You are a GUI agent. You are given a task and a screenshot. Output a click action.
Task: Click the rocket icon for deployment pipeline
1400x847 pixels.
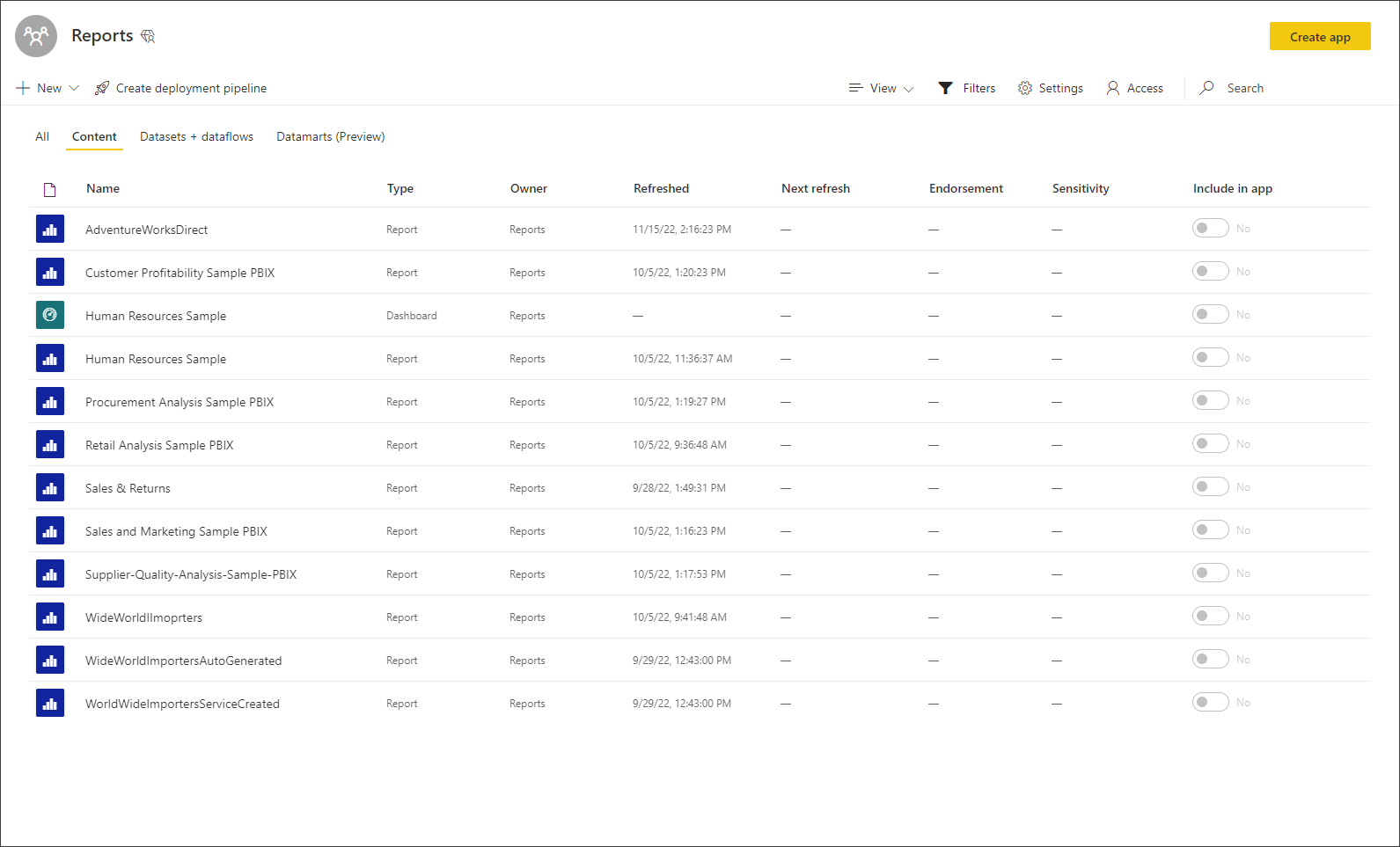pyautogui.click(x=102, y=88)
